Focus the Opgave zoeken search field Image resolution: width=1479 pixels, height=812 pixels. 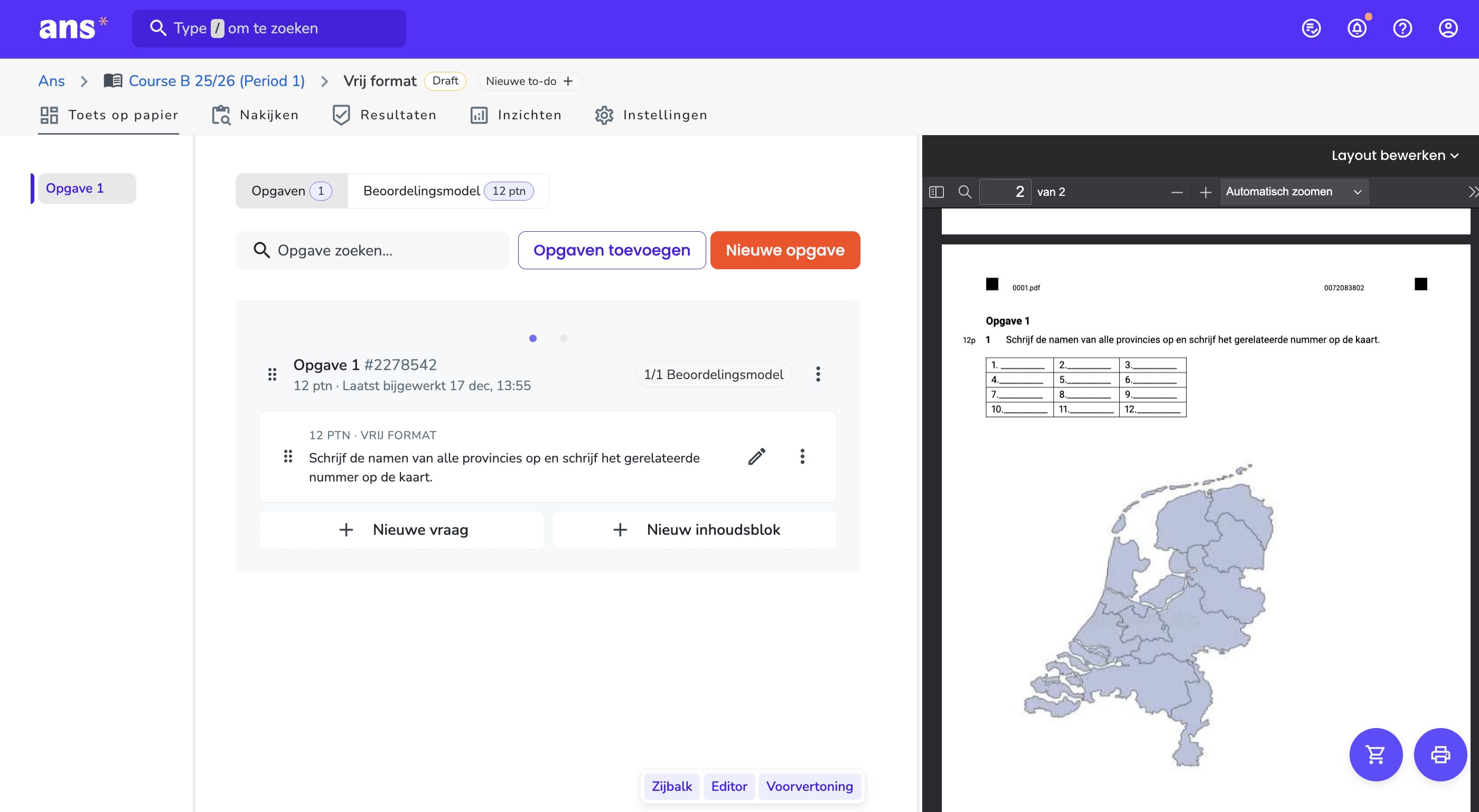(x=372, y=250)
